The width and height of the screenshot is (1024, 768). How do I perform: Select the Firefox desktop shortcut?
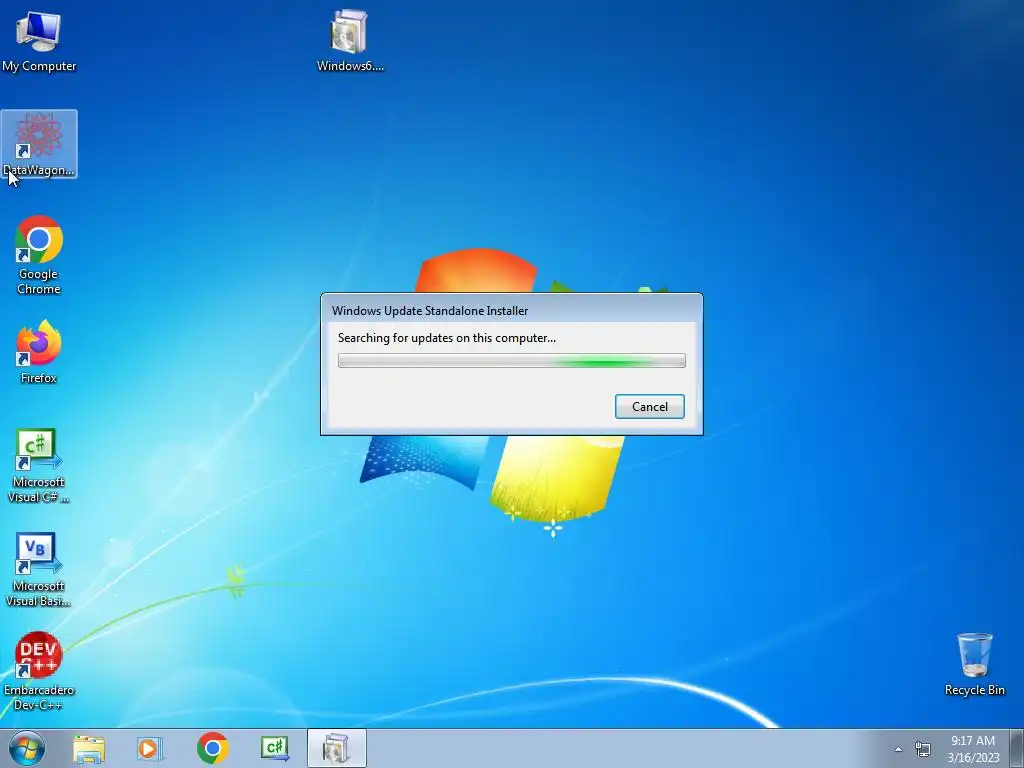tap(39, 352)
